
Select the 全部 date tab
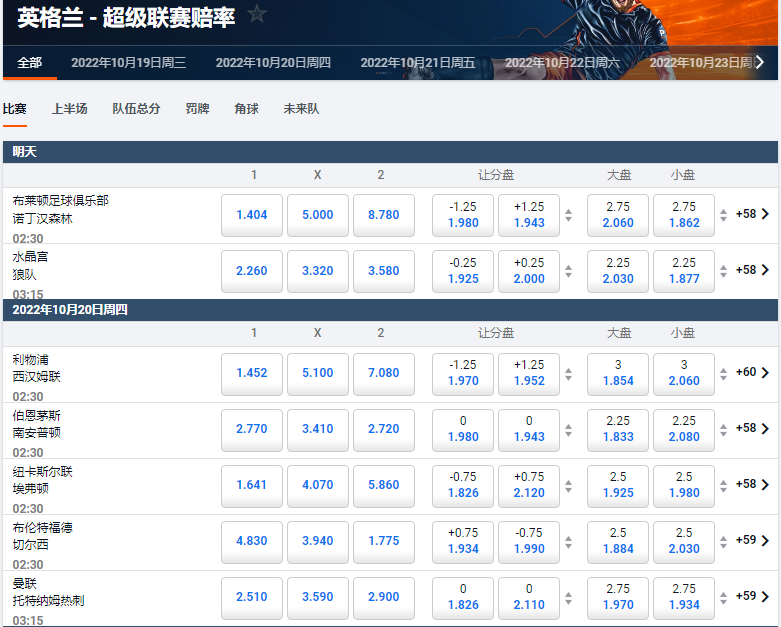tap(29, 62)
